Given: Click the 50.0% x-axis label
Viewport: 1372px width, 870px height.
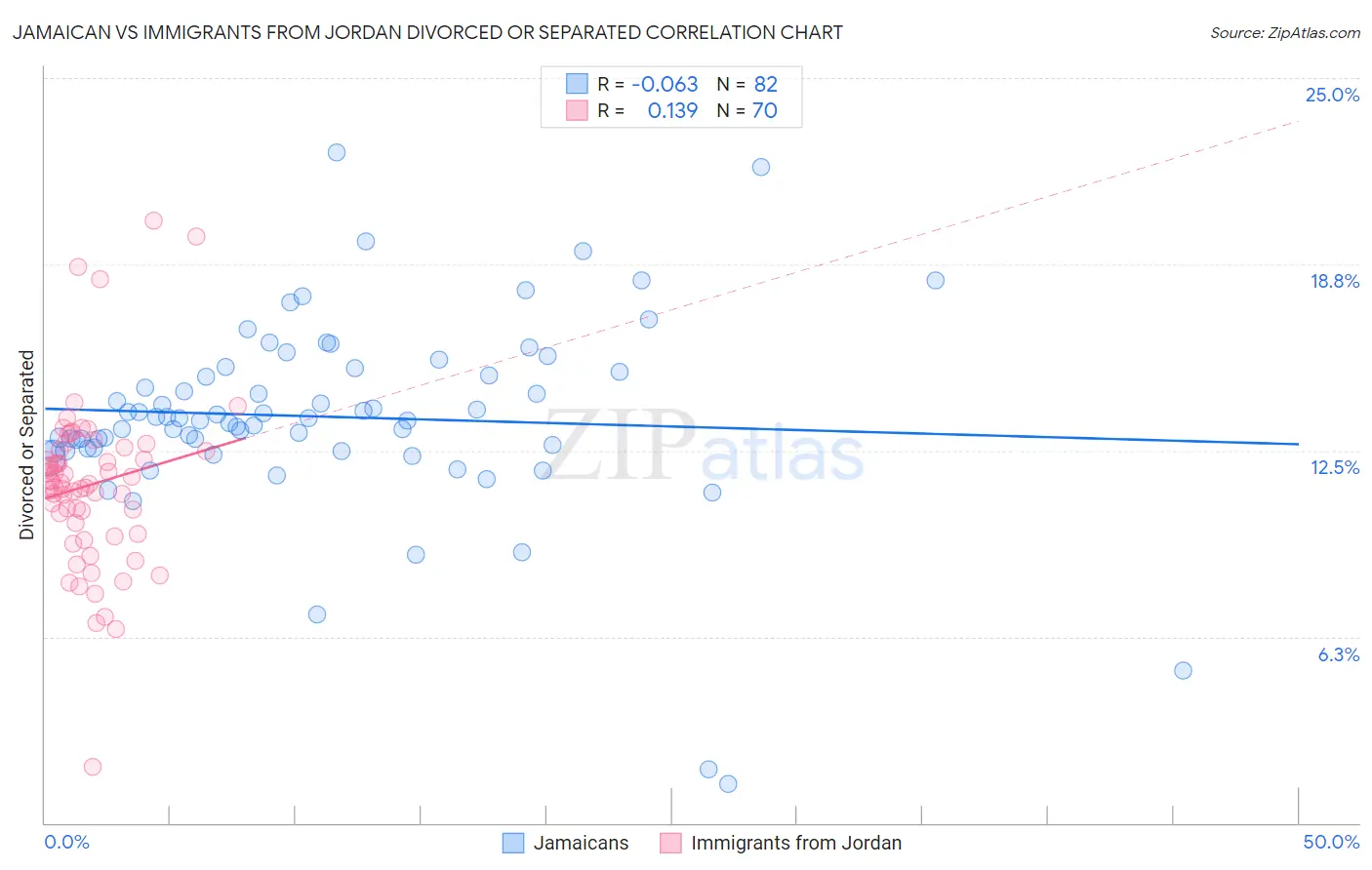Looking at the screenshot, I should pyautogui.click(x=1331, y=842).
